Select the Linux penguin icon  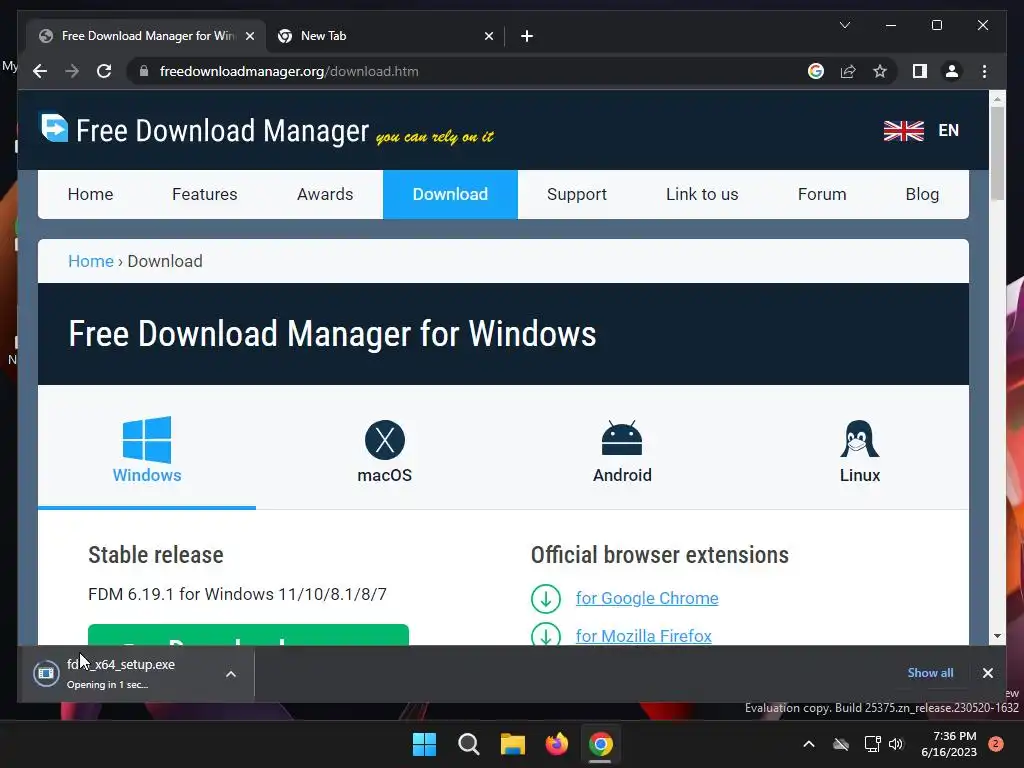point(859,439)
